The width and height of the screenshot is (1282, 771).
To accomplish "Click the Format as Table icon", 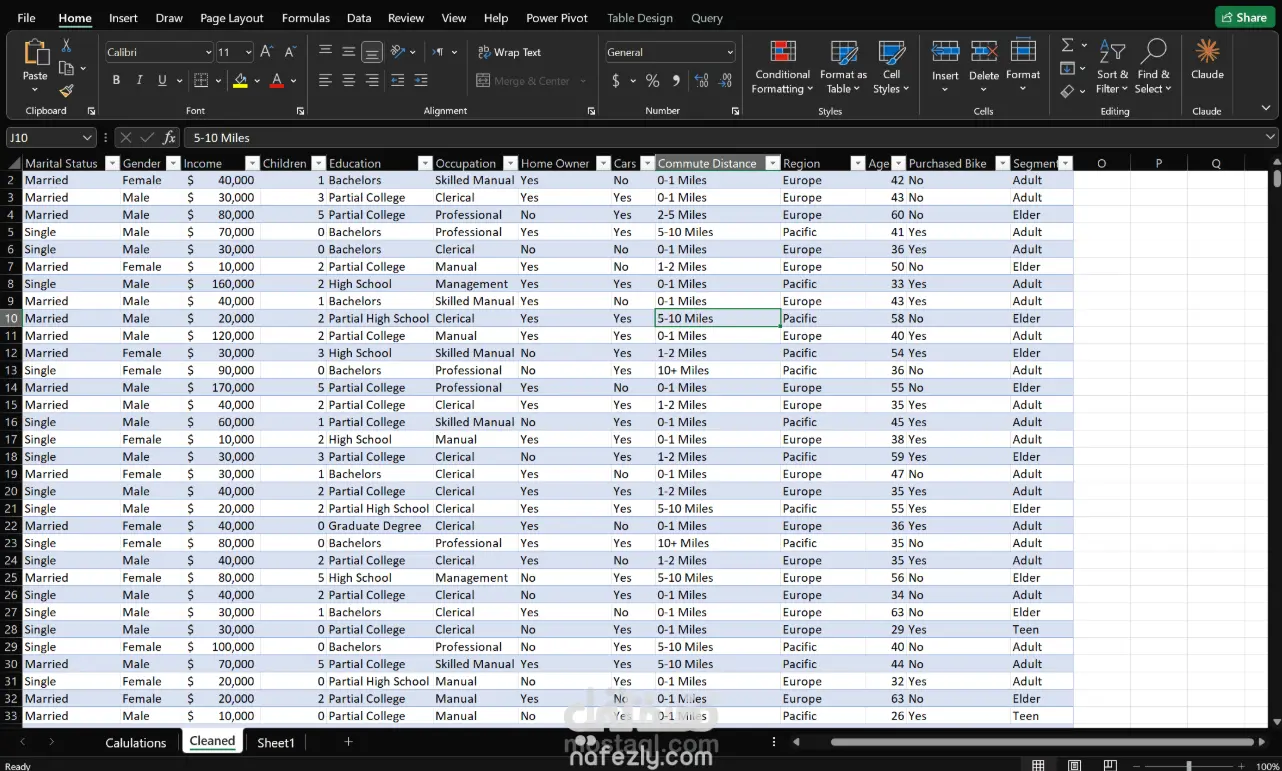I will [x=843, y=53].
